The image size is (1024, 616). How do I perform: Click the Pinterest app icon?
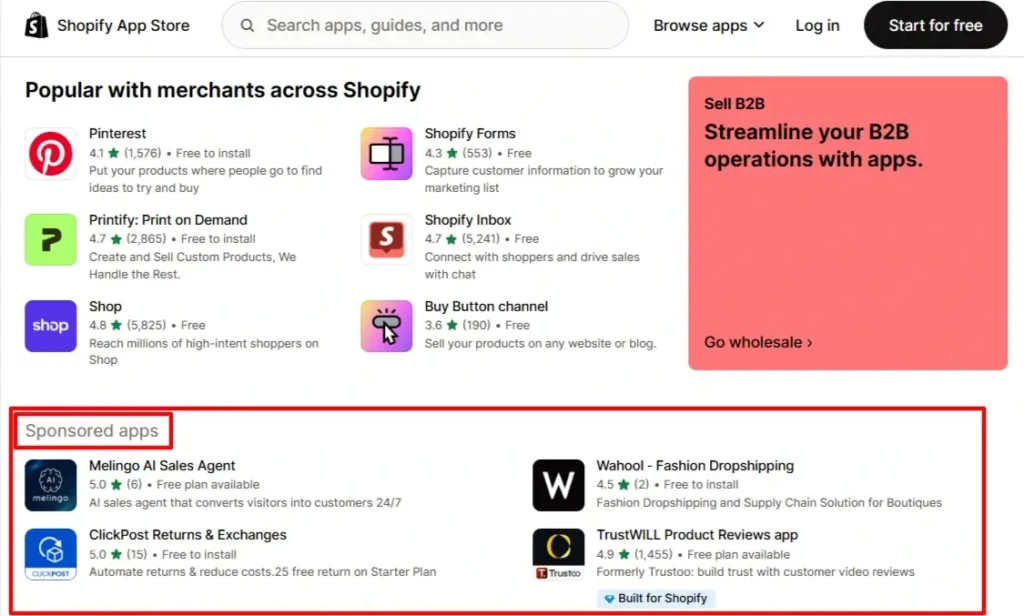pos(50,155)
